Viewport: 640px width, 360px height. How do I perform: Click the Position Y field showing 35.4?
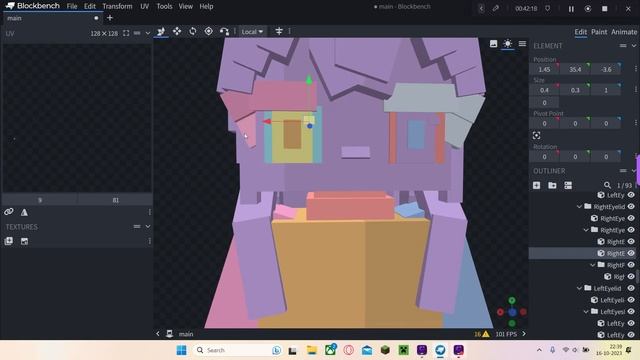point(575,69)
